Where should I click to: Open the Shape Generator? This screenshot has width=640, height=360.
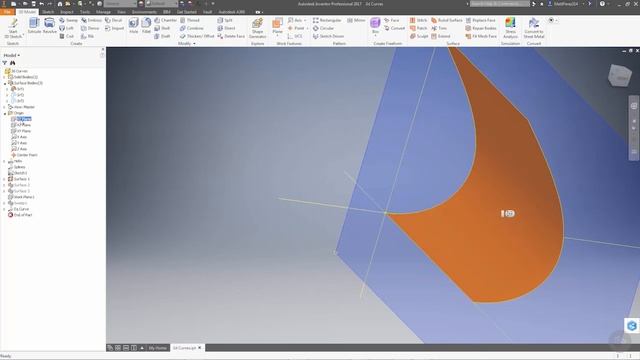click(x=258, y=28)
